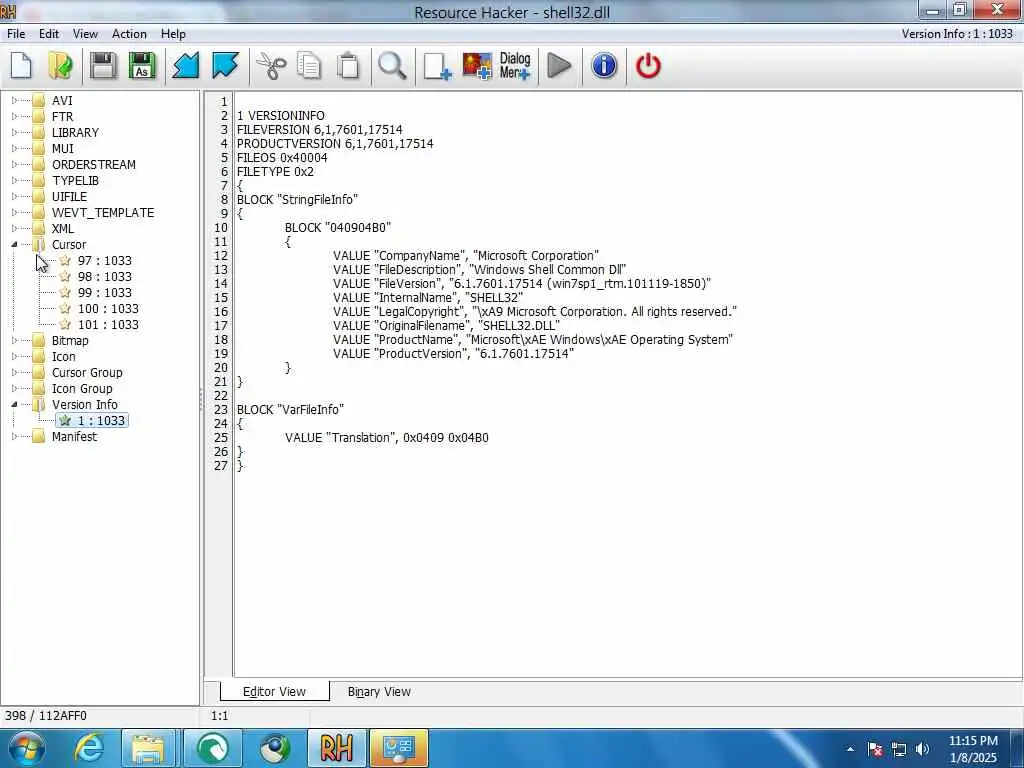Click the Open file icon

pyautogui.click(x=61, y=66)
